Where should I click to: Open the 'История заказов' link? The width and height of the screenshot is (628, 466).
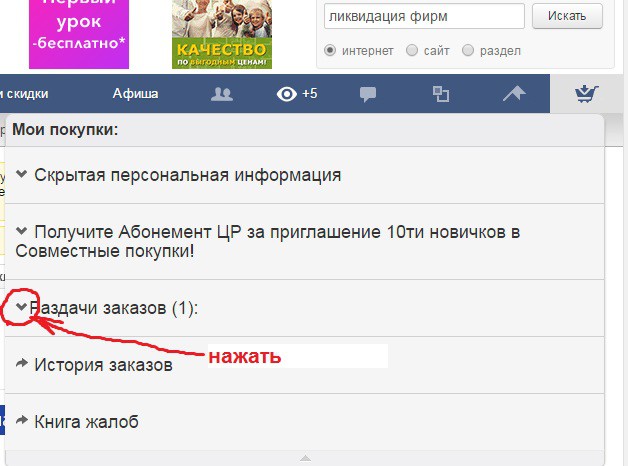pyautogui.click(x=103, y=365)
